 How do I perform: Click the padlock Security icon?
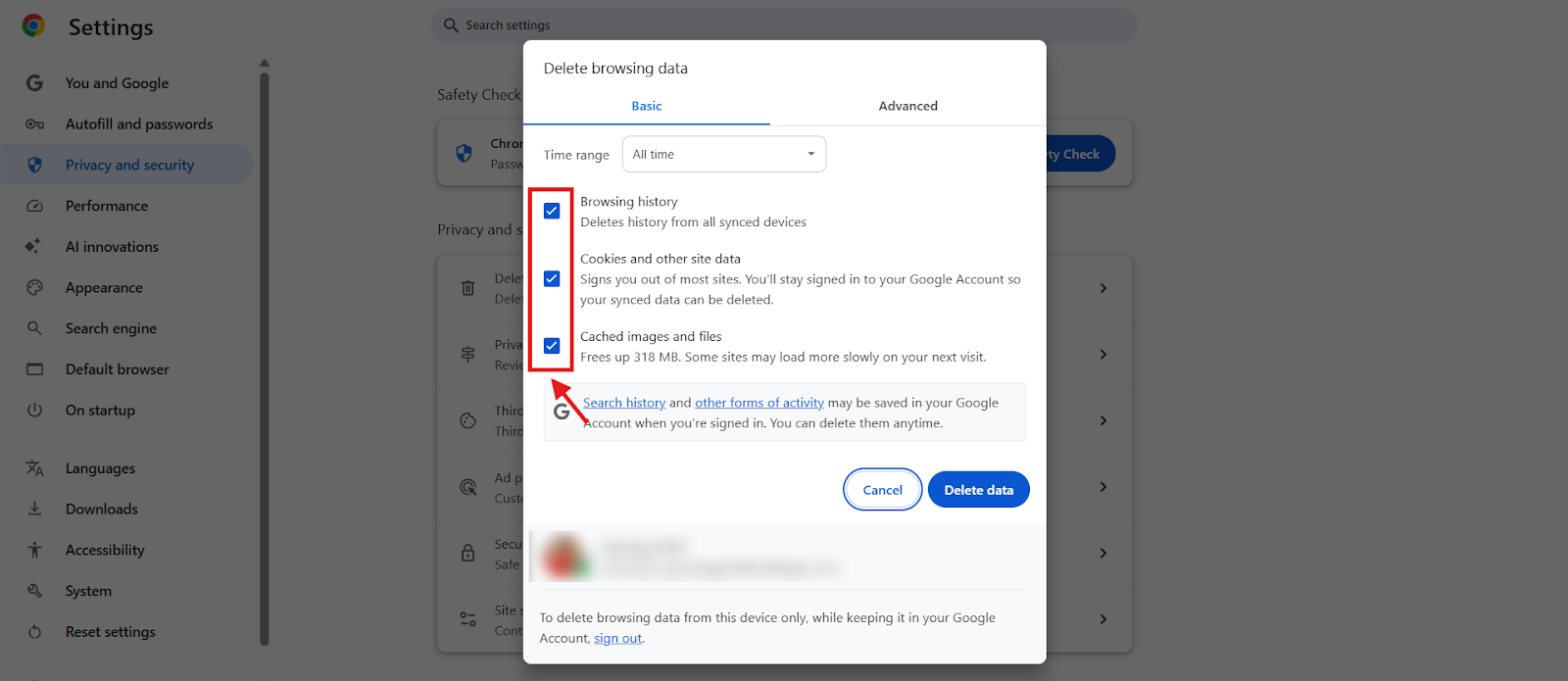[x=467, y=553]
